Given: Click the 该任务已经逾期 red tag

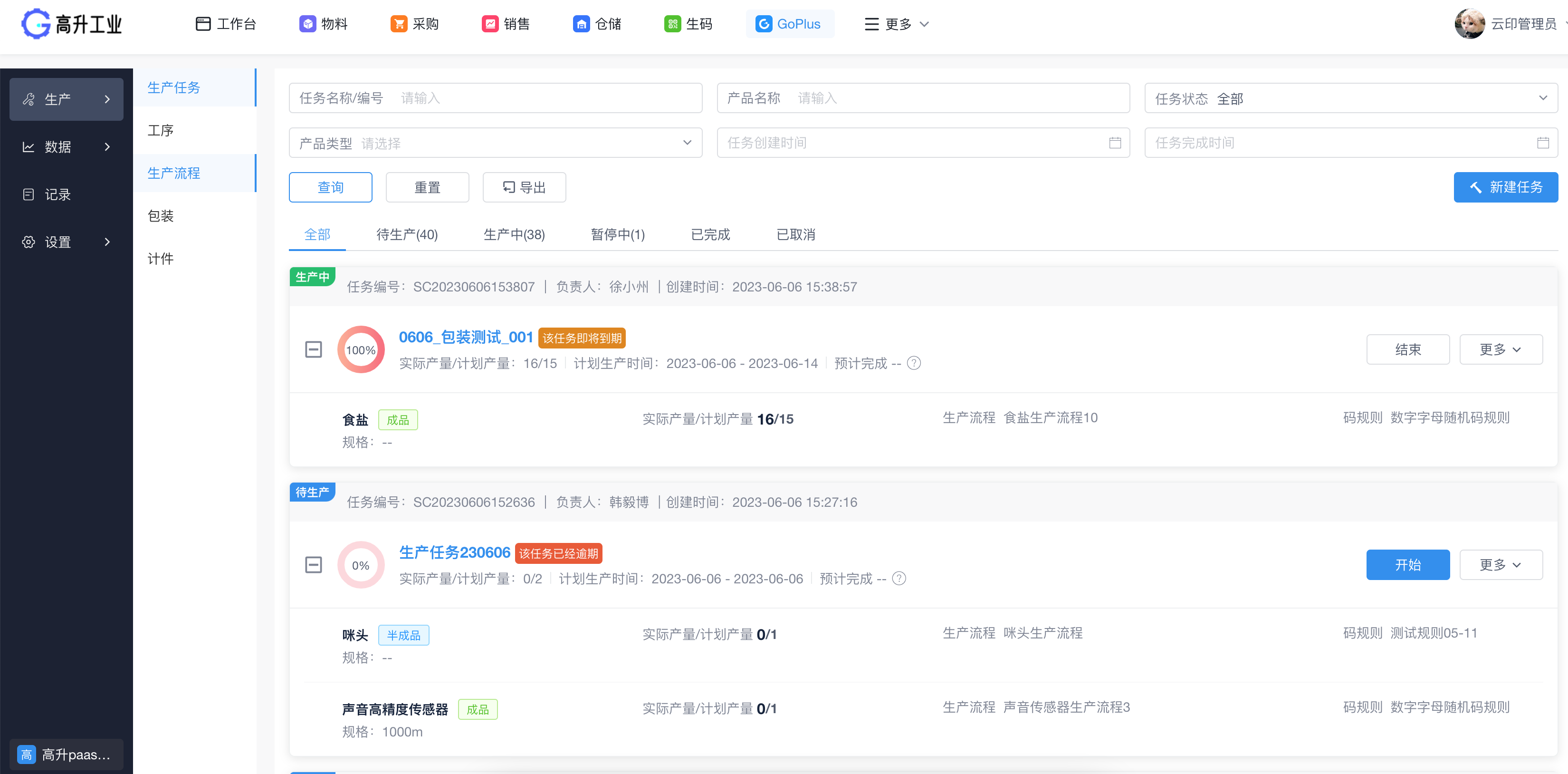Looking at the screenshot, I should 558,553.
